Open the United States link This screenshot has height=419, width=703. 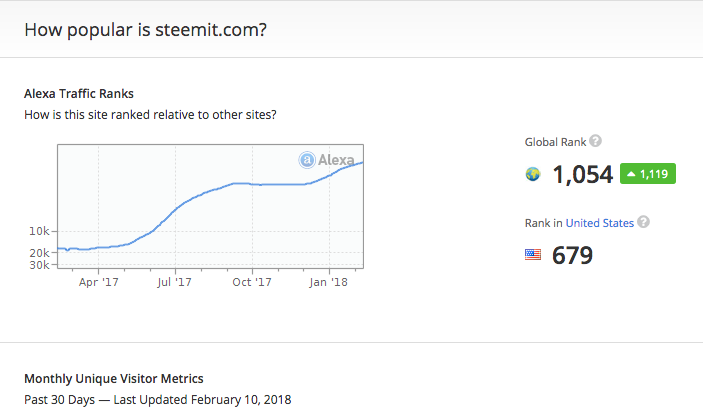pyautogui.click(x=599, y=223)
